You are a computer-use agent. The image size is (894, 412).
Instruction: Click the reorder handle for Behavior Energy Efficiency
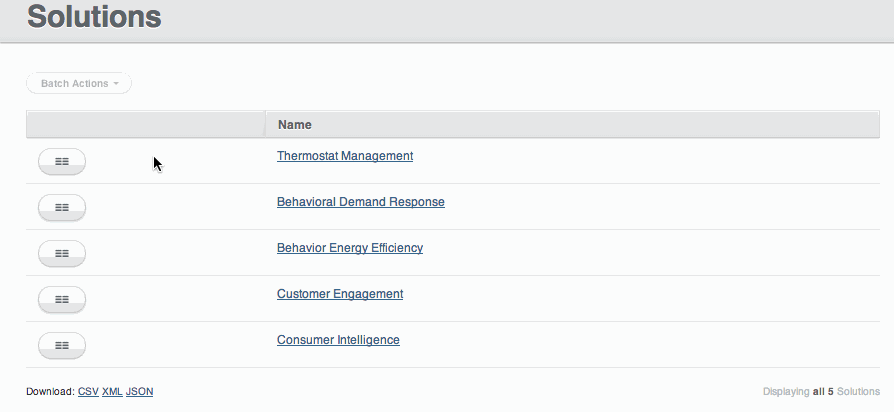click(x=62, y=253)
